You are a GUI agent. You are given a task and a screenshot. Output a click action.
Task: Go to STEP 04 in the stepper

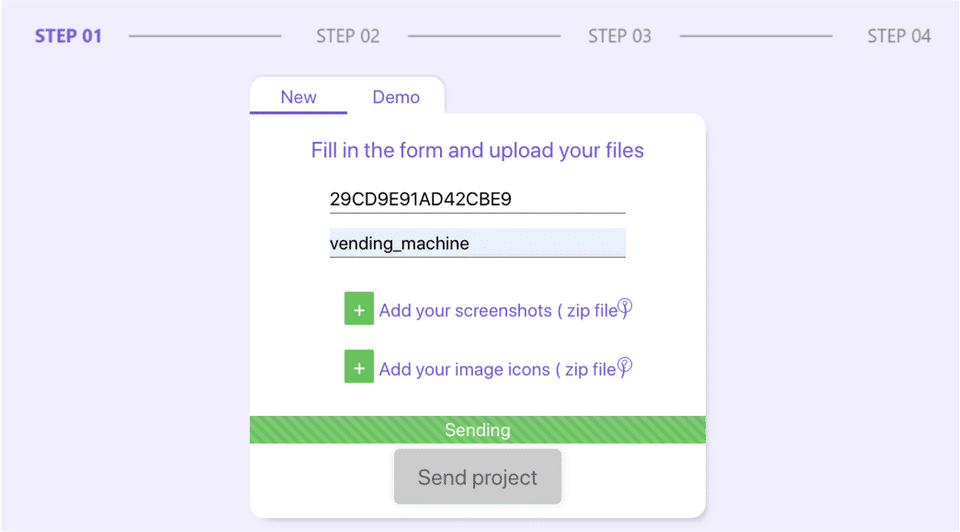coord(899,36)
